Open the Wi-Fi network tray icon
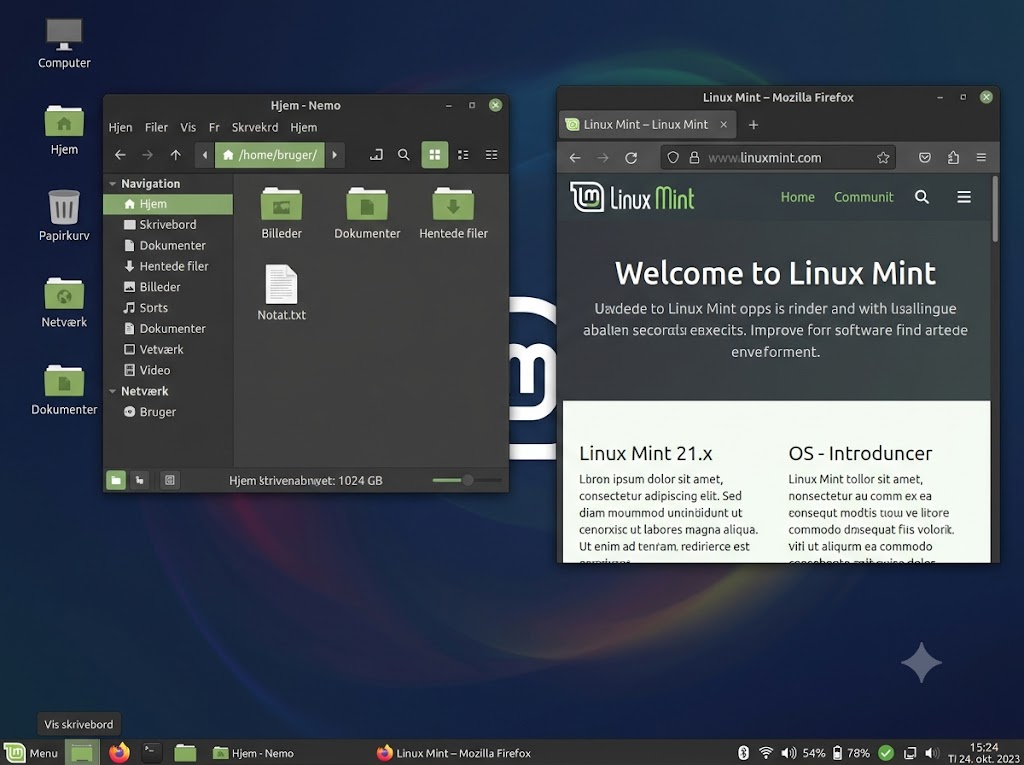The width and height of the screenshot is (1024, 765). click(765, 753)
